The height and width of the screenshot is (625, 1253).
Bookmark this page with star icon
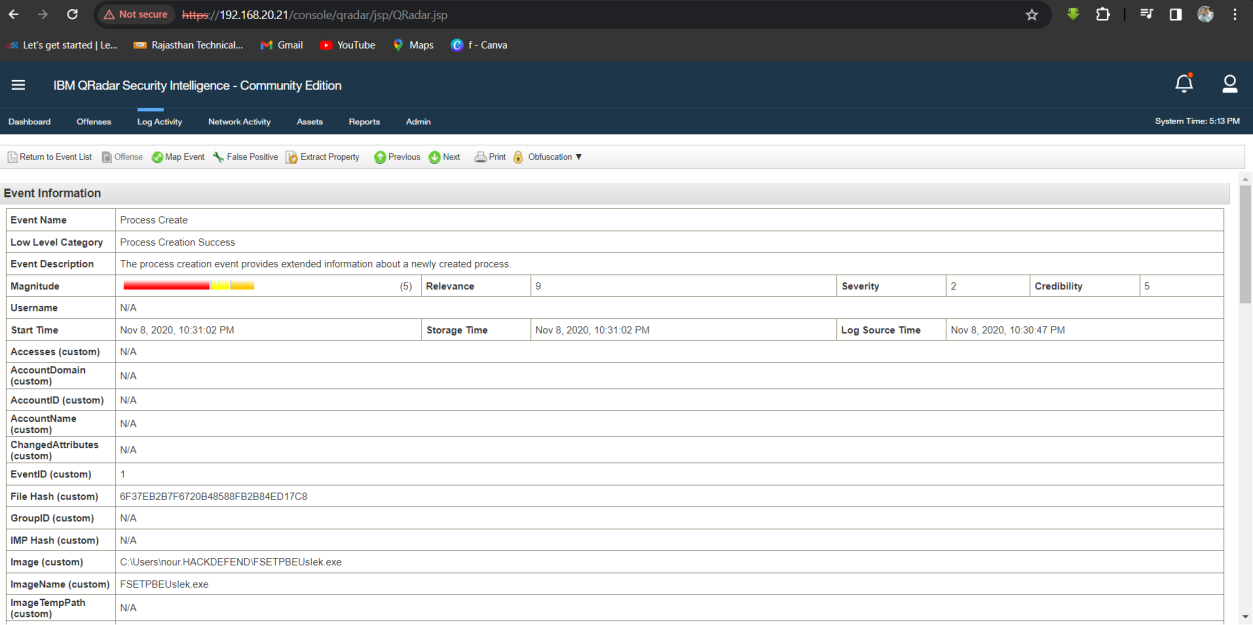point(1032,15)
